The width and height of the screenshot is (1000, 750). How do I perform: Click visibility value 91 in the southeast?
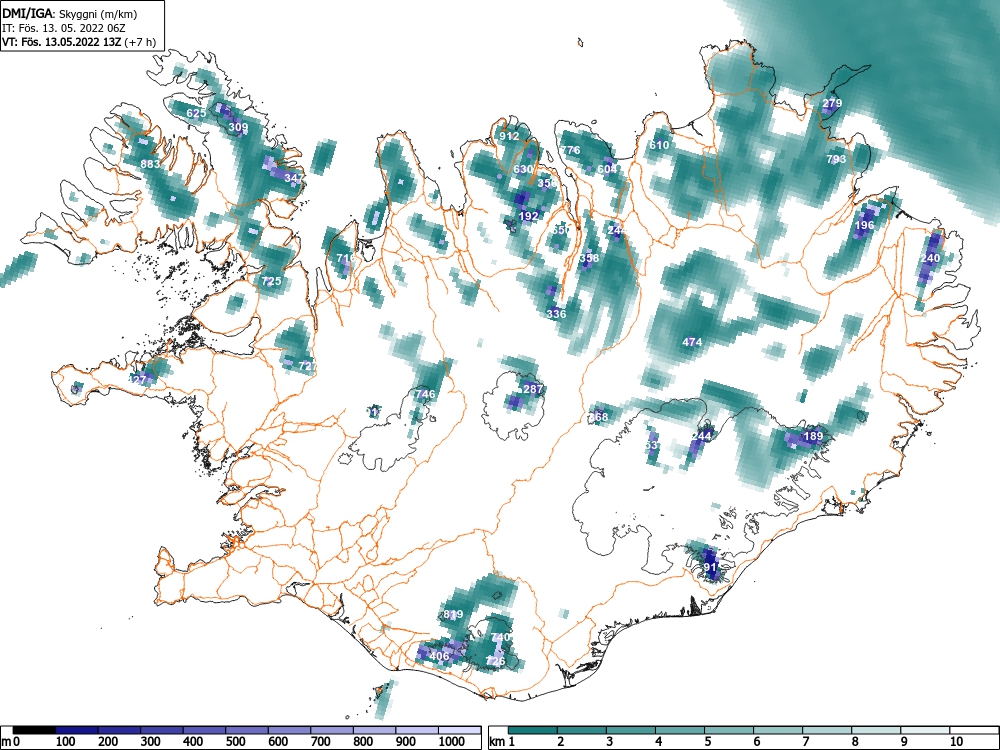click(710, 567)
